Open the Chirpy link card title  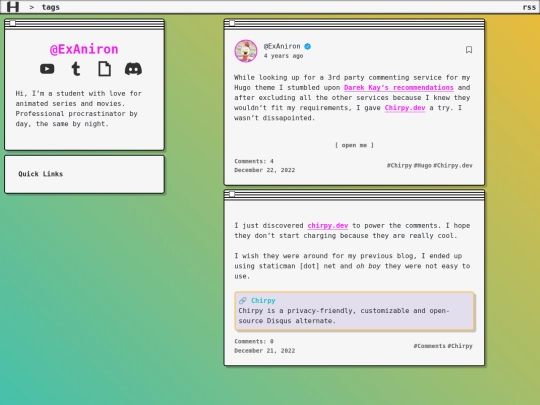click(x=263, y=301)
